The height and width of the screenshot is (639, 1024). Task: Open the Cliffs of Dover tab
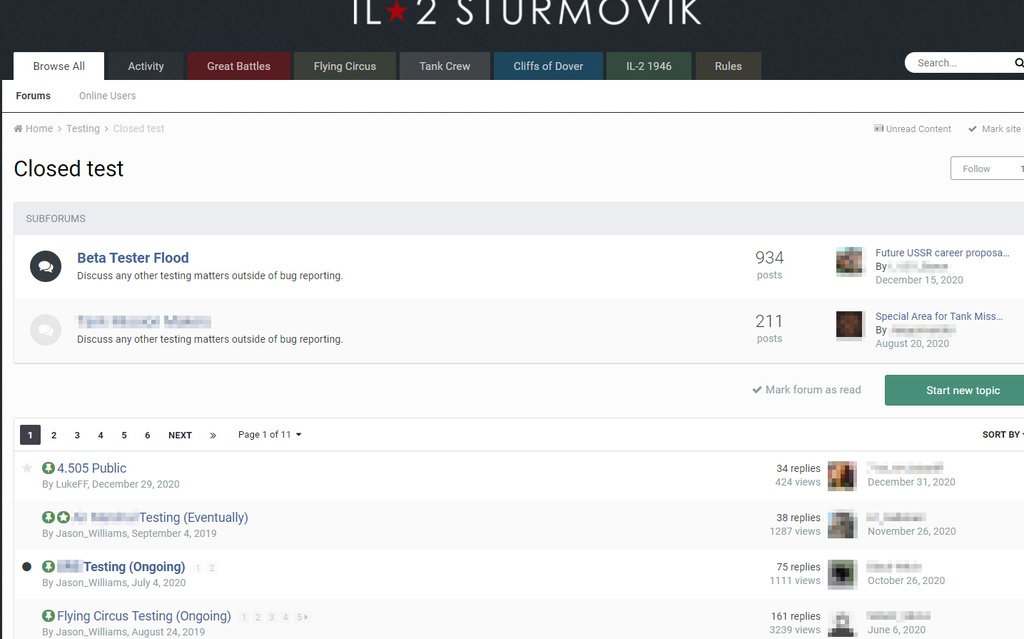pyautogui.click(x=548, y=66)
